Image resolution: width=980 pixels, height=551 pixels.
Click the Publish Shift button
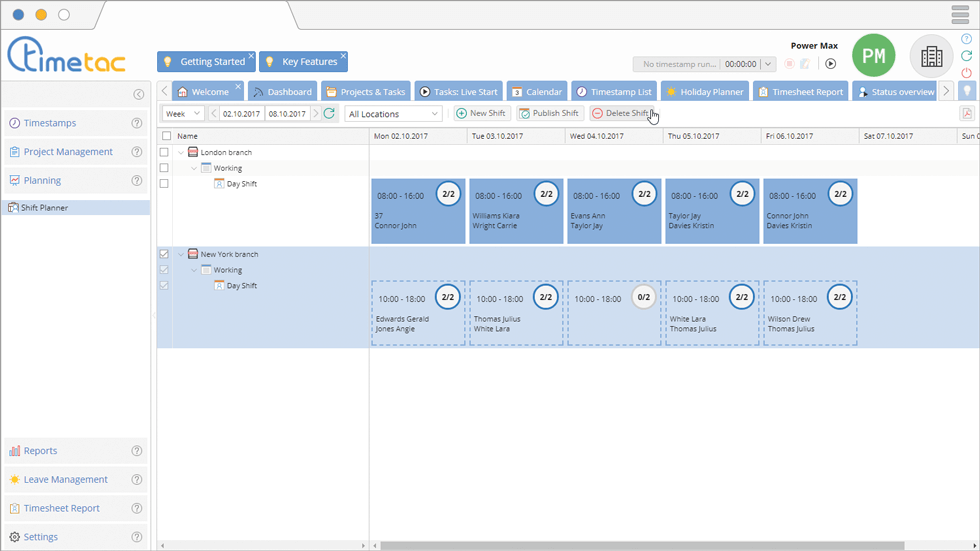point(549,114)
